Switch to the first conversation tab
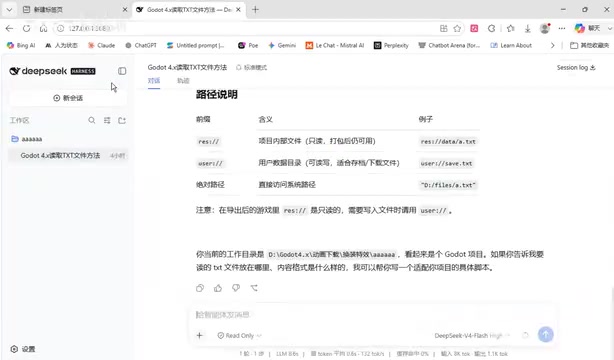Viewport: 614px width, 360px height. (x=154, y=81)
